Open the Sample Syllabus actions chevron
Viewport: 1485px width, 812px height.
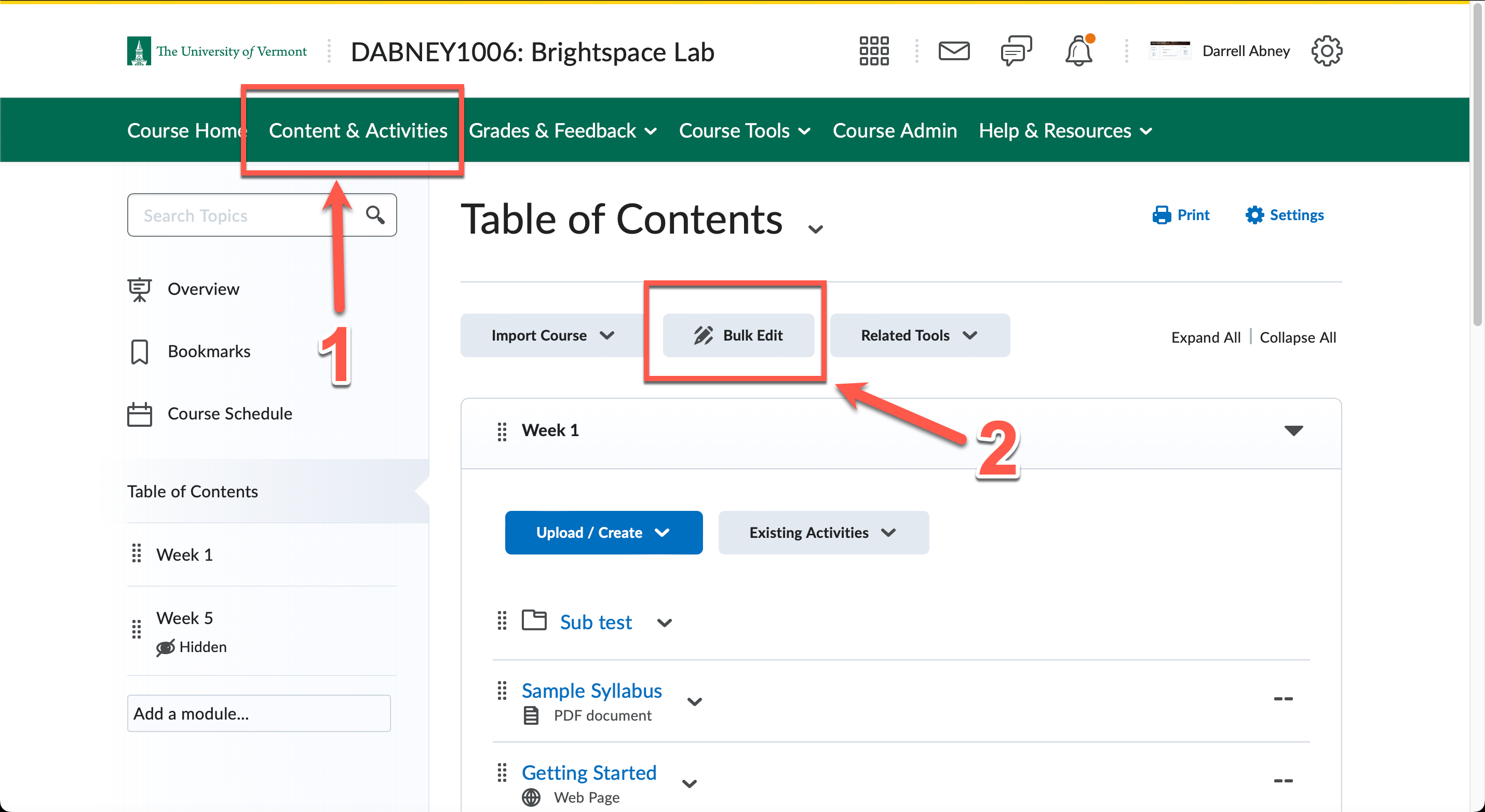[695, 701]
